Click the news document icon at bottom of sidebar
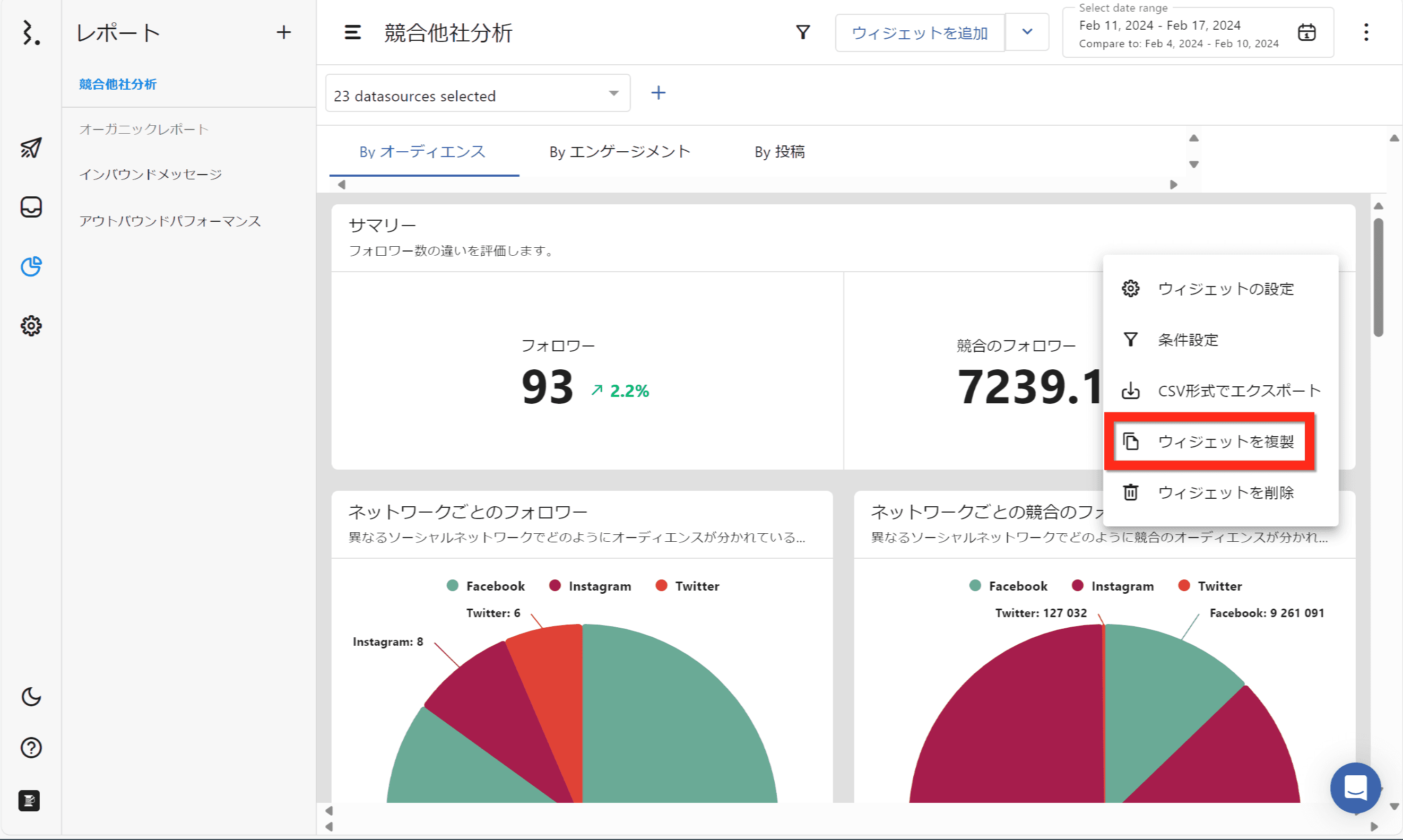Screen dimensions: 1403x840 point(29,800)
